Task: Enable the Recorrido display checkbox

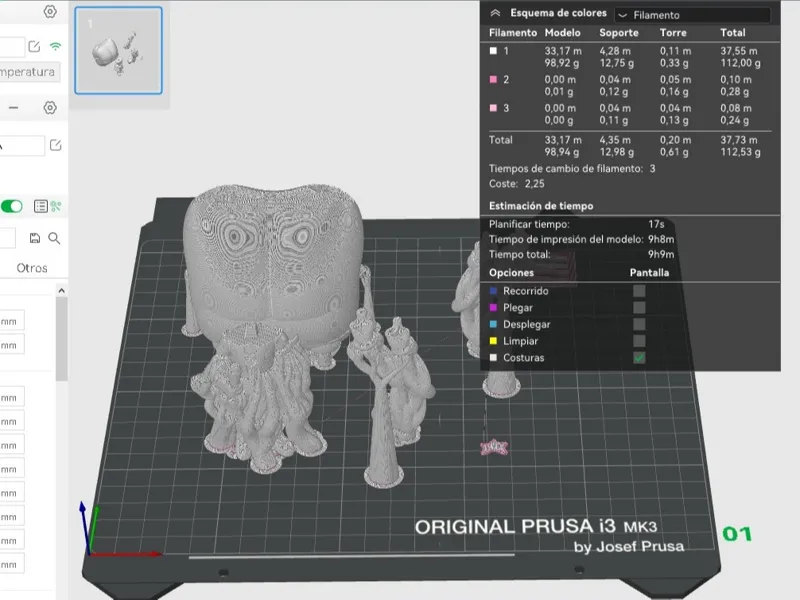Action: (x=639, y=291)
